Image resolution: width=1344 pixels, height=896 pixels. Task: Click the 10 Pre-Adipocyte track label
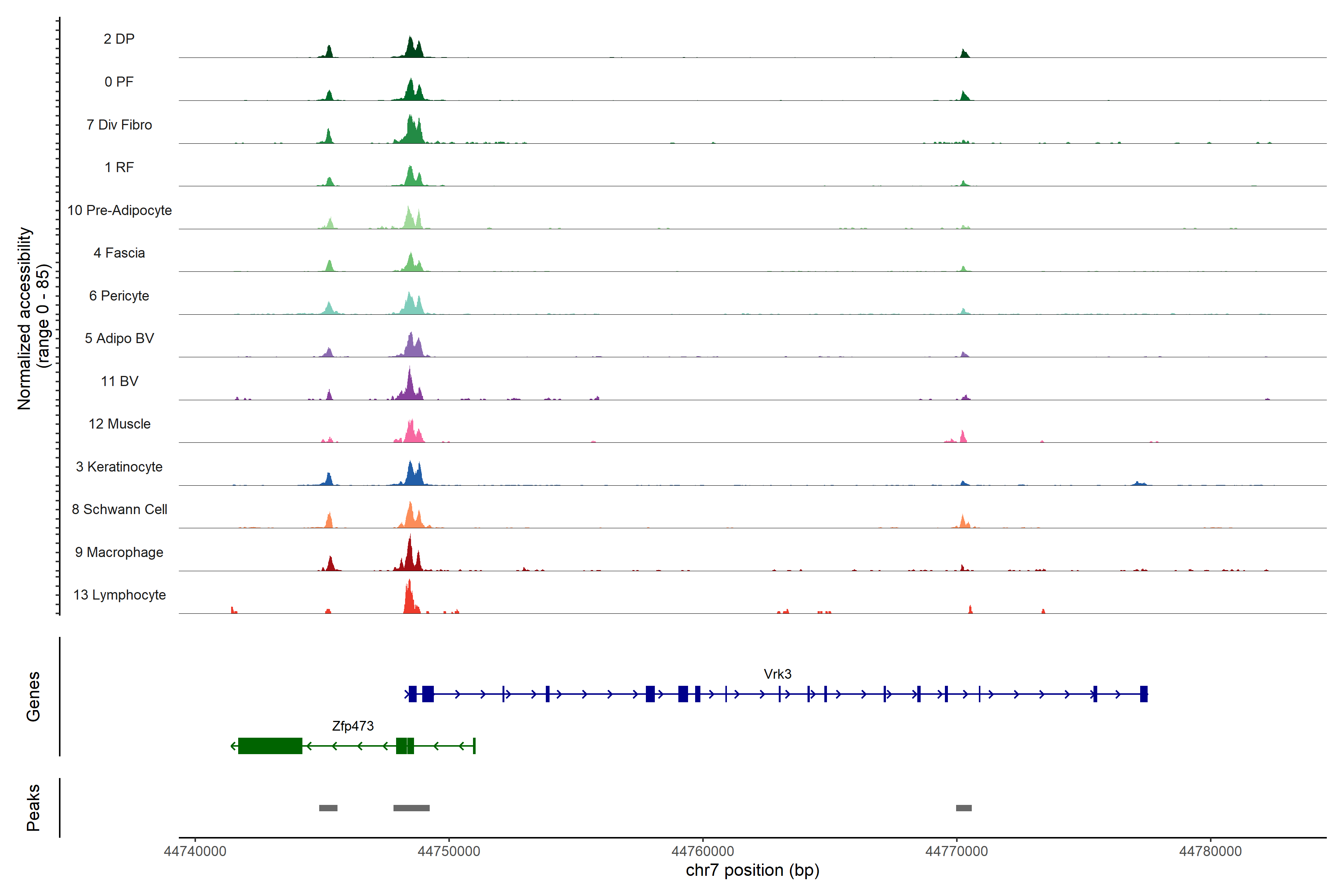pyautogui.click(x=119, y=210)
